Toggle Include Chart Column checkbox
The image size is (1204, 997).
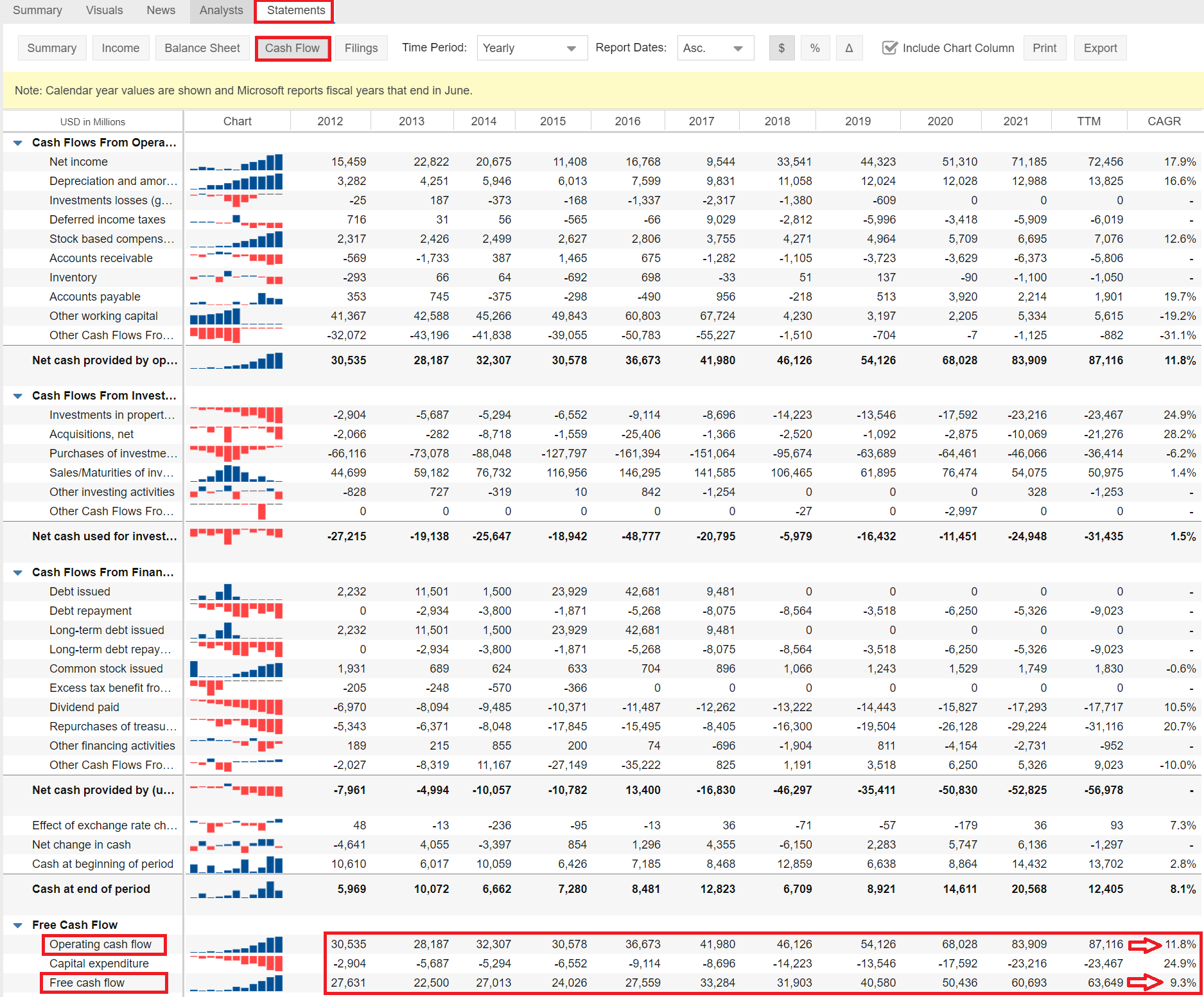point(889,48)
